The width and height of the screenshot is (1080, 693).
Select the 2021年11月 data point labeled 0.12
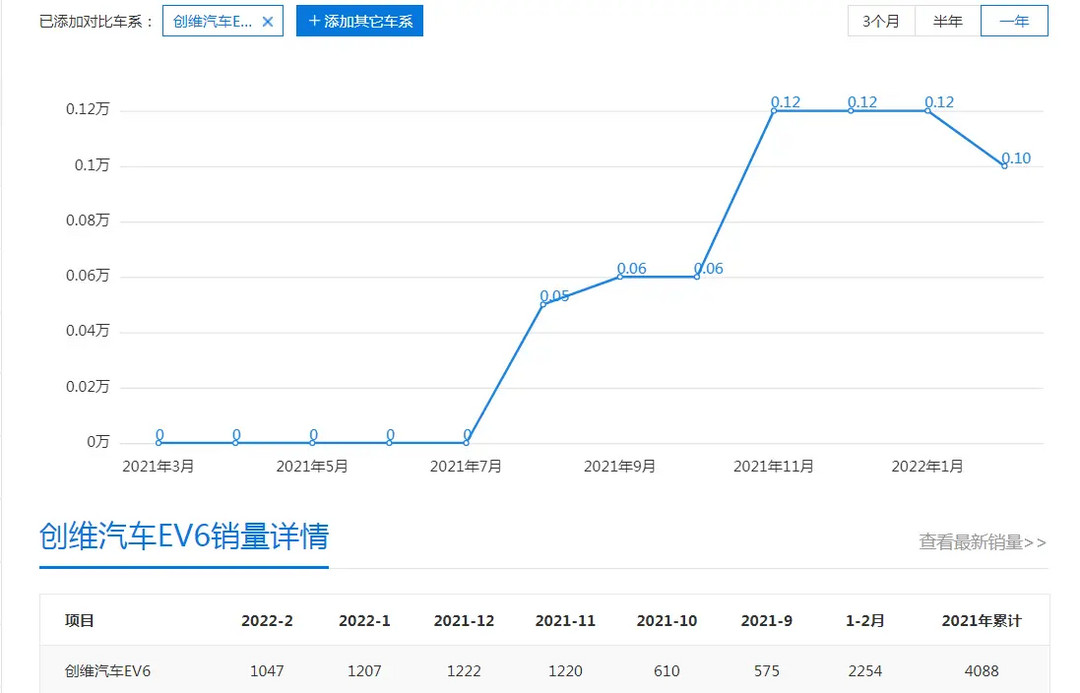pyautogui.click(x=774, y=110)
